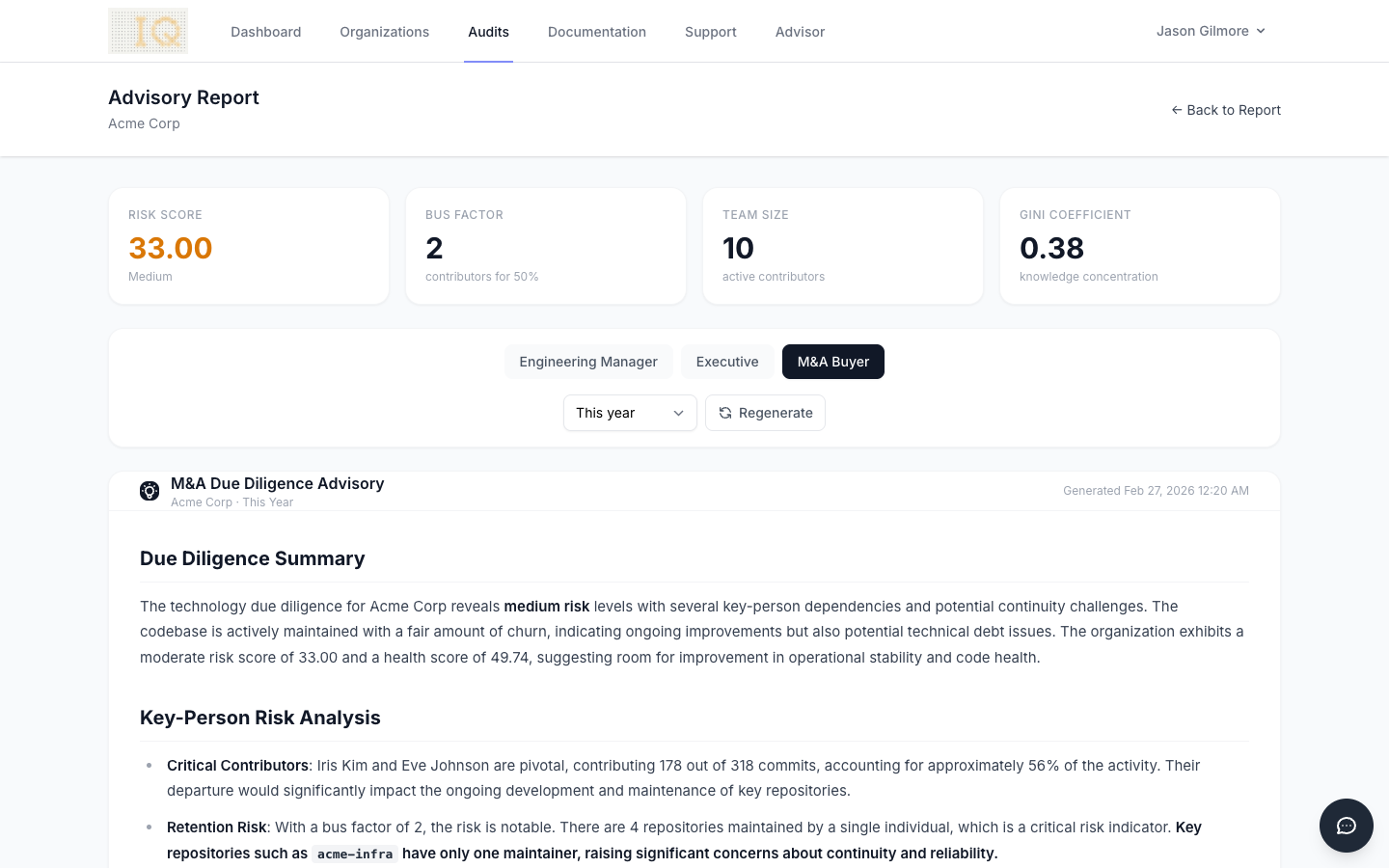Viewport: 1389px width, 868px height.
Task: Click the refresh icon on the Regenerate button
Action: click(x=724, y=413)
